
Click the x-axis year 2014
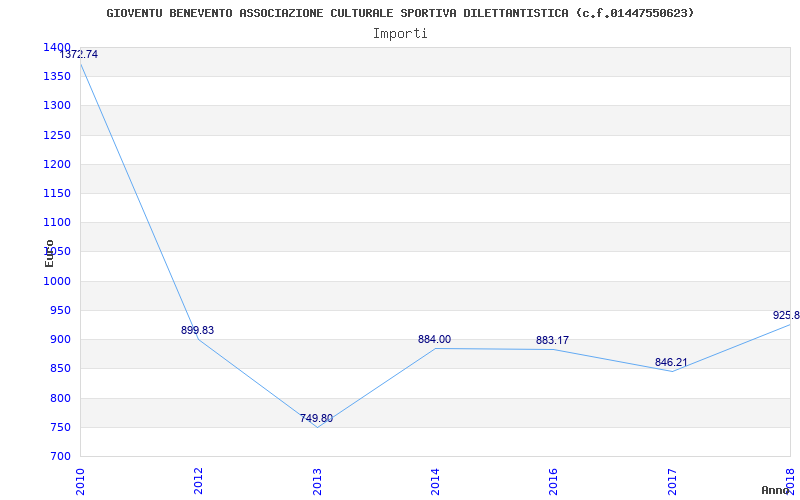(435, 481)
